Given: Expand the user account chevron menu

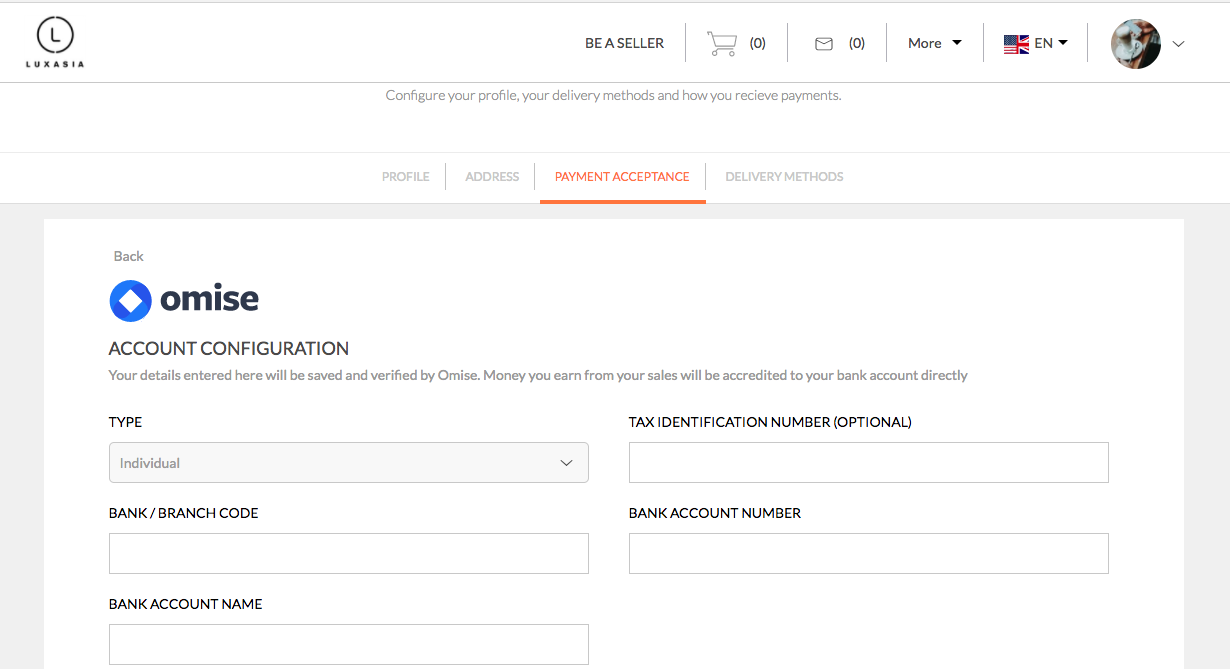Looking at the screenshot, I should click(x=1178, y=44).
